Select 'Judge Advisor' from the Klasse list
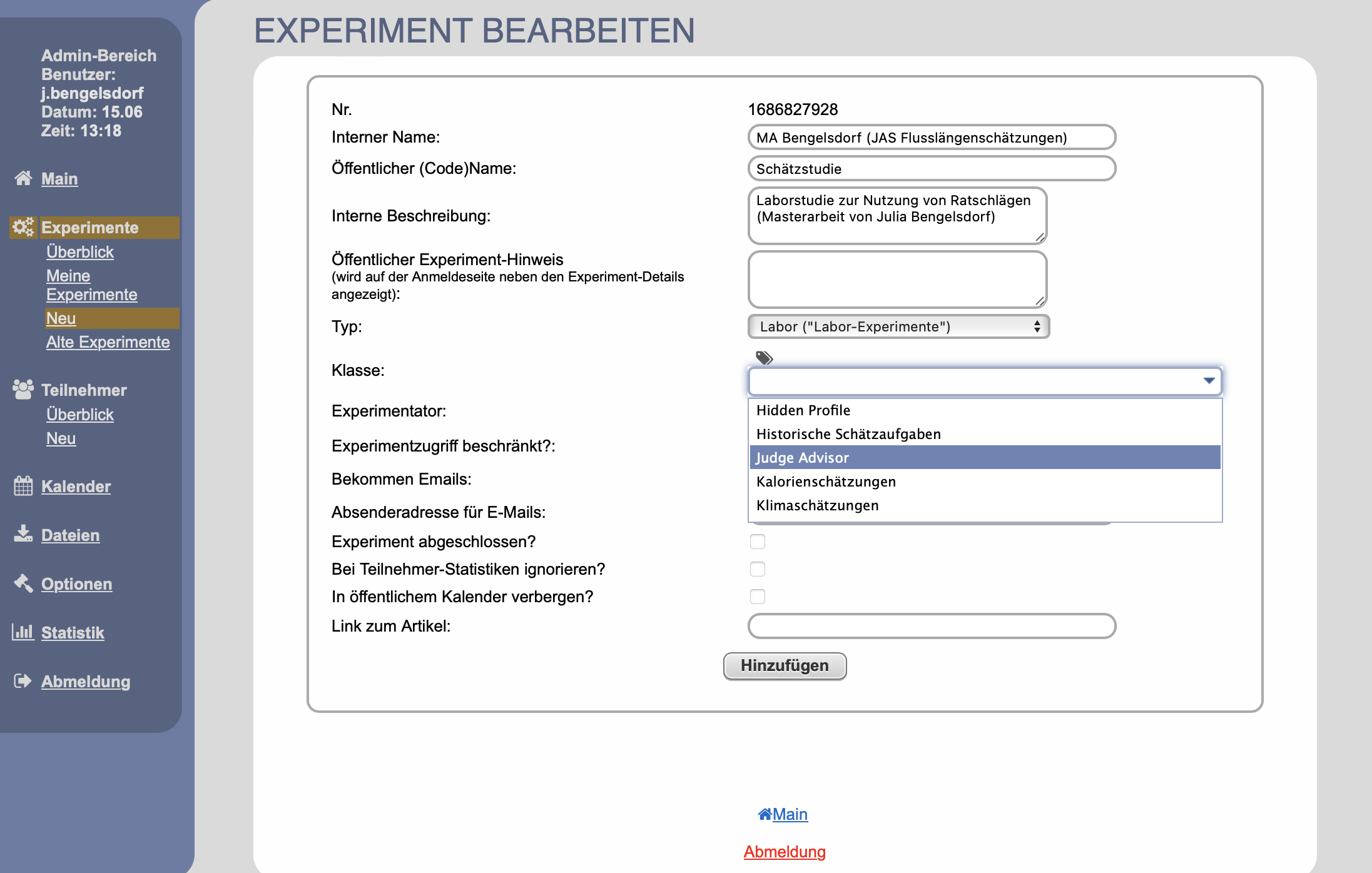This screenshot has height=873, width=1372. point(803,458)
